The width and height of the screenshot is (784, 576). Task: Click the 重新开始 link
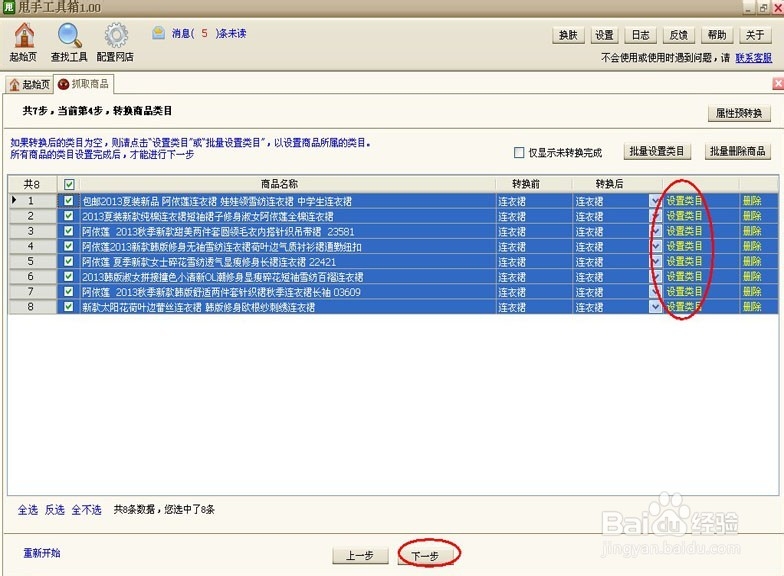pyautogui.click(x=42, y=553)
